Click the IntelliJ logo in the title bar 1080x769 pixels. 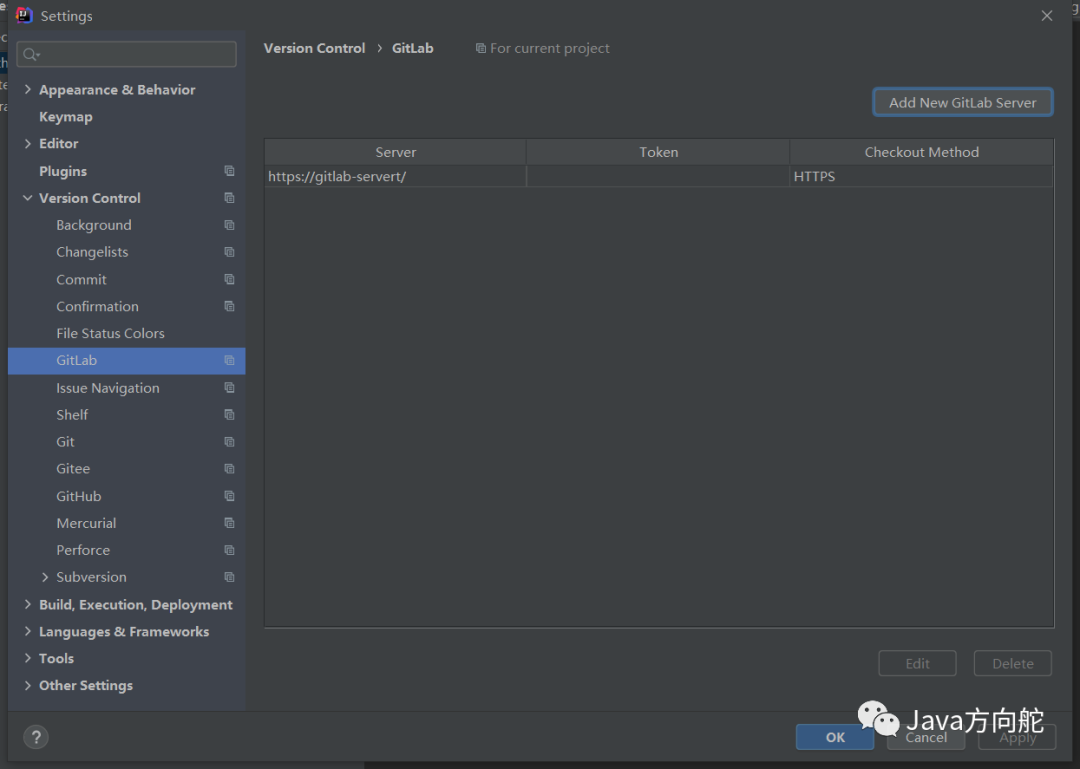pos(24,15)
